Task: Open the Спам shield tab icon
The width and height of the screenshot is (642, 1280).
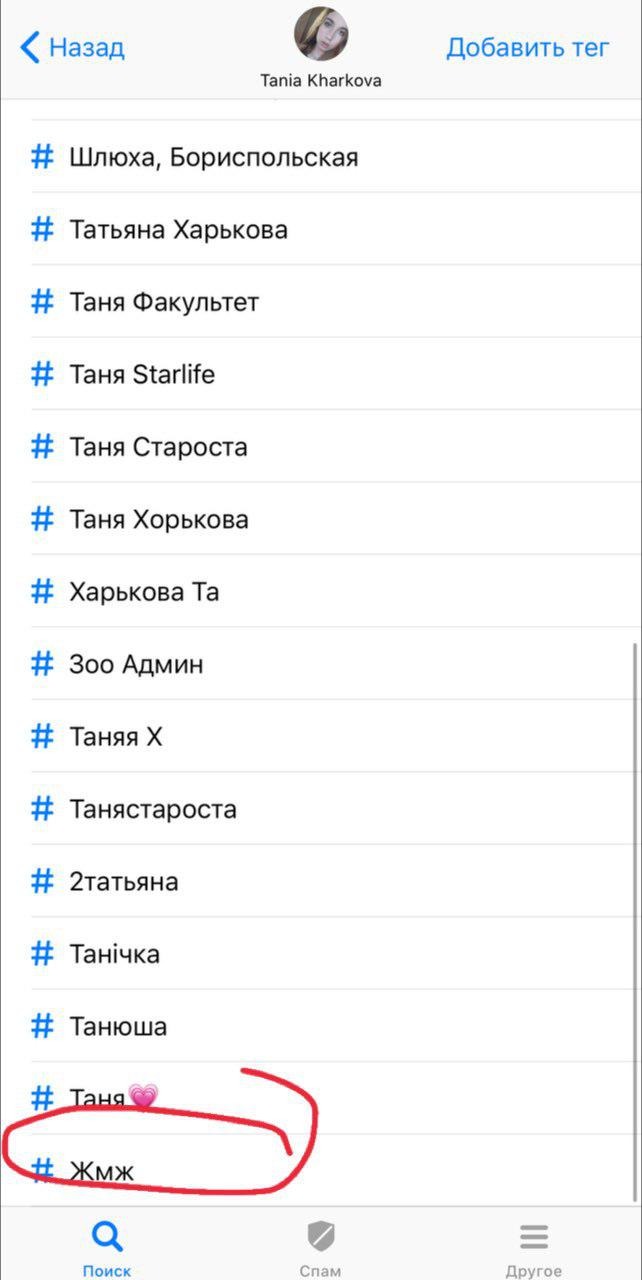Action: [x=320, y=1237]
